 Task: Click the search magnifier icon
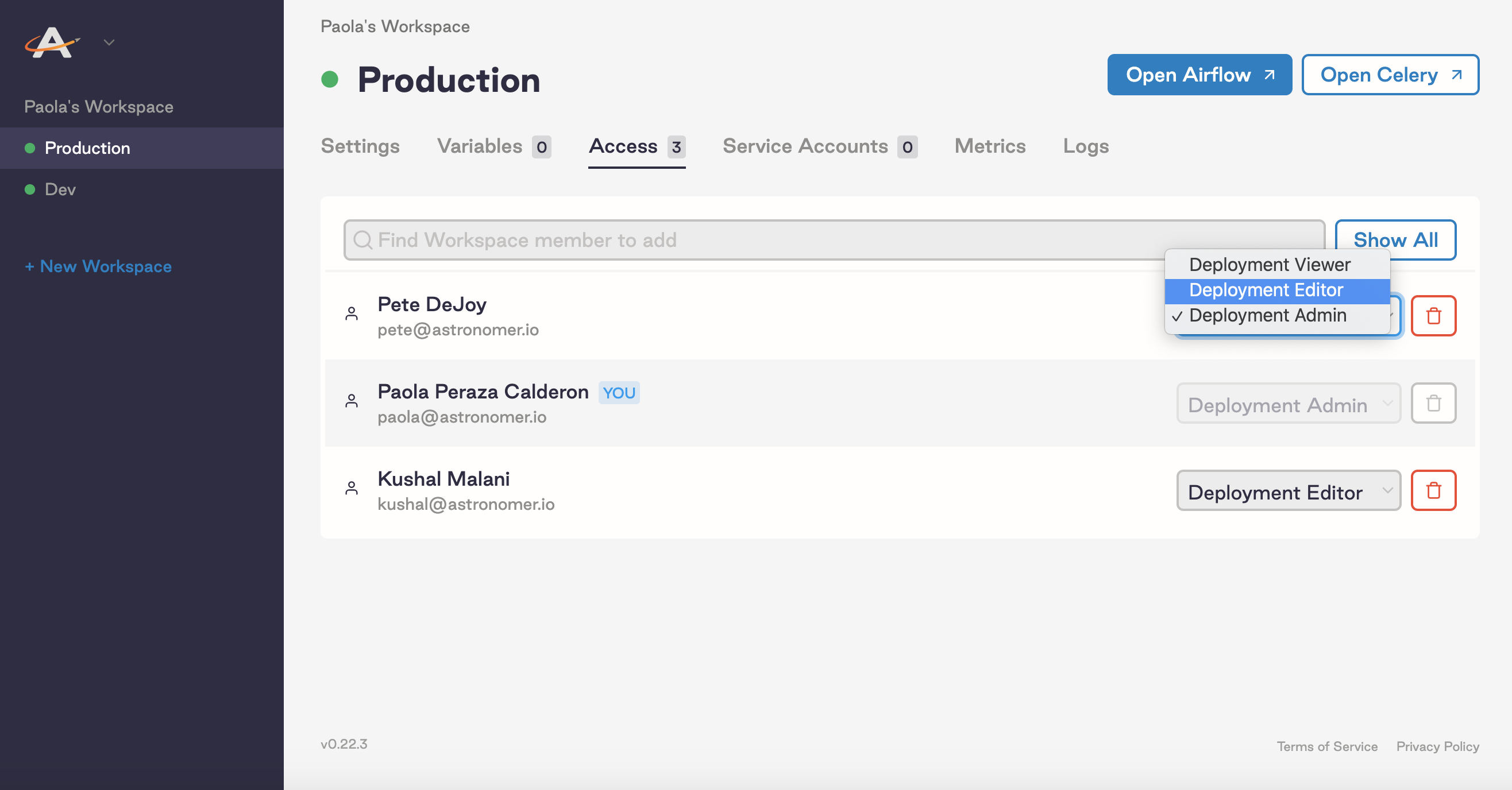point(362,240)
